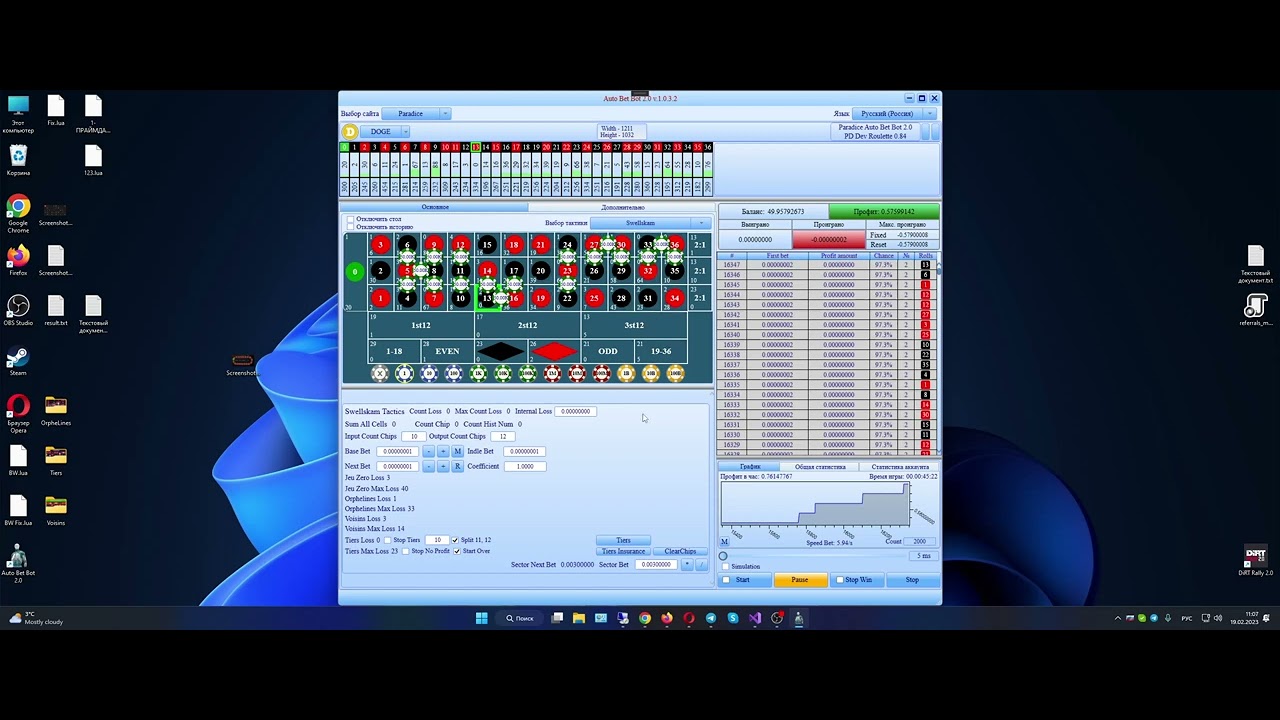Enable the Stop No Profit checkbox
This screenshot has height=720, width=1280.
click(406, 551)
